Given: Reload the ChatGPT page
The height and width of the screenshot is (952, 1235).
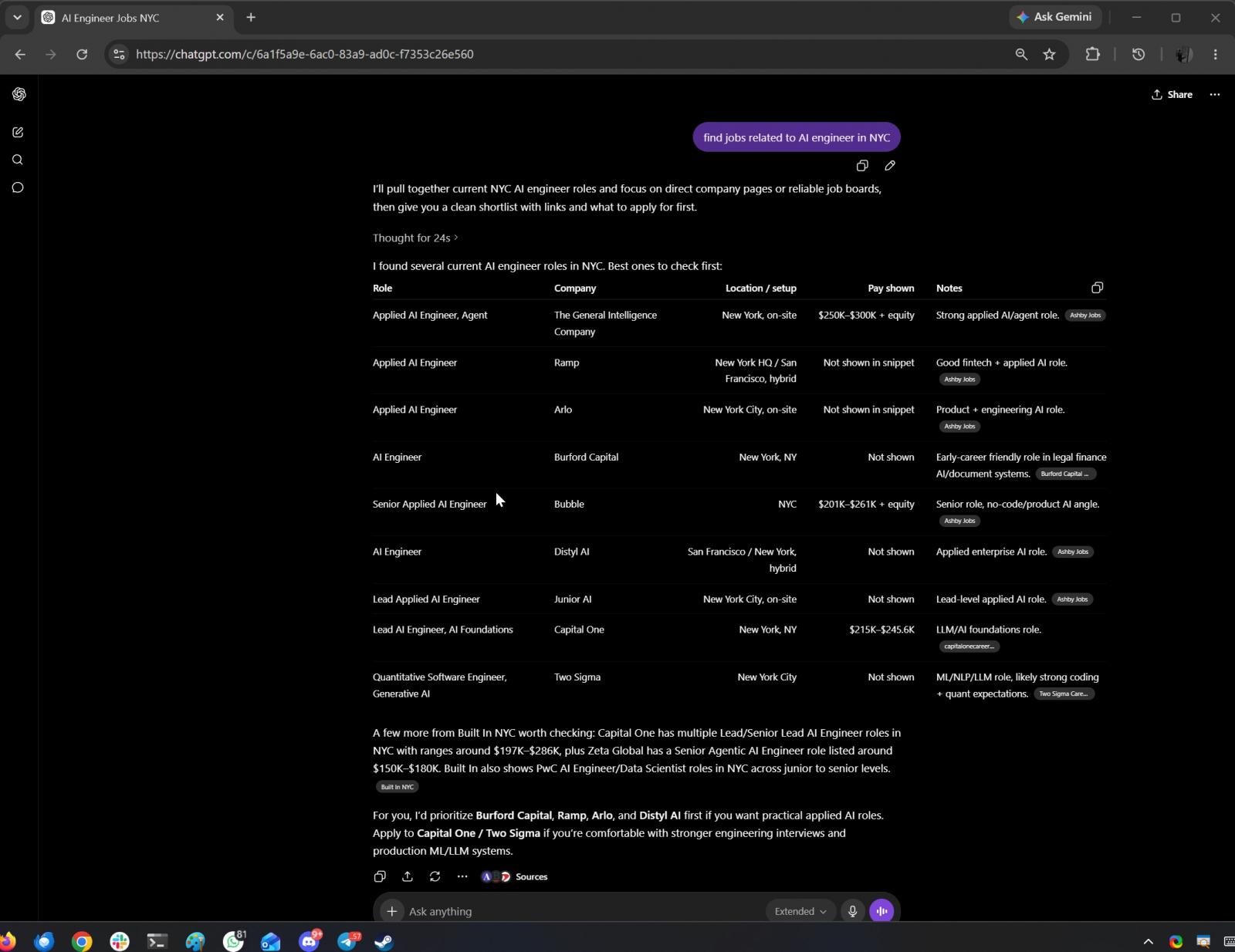Looking at the screenshot, I should point(82,54).
